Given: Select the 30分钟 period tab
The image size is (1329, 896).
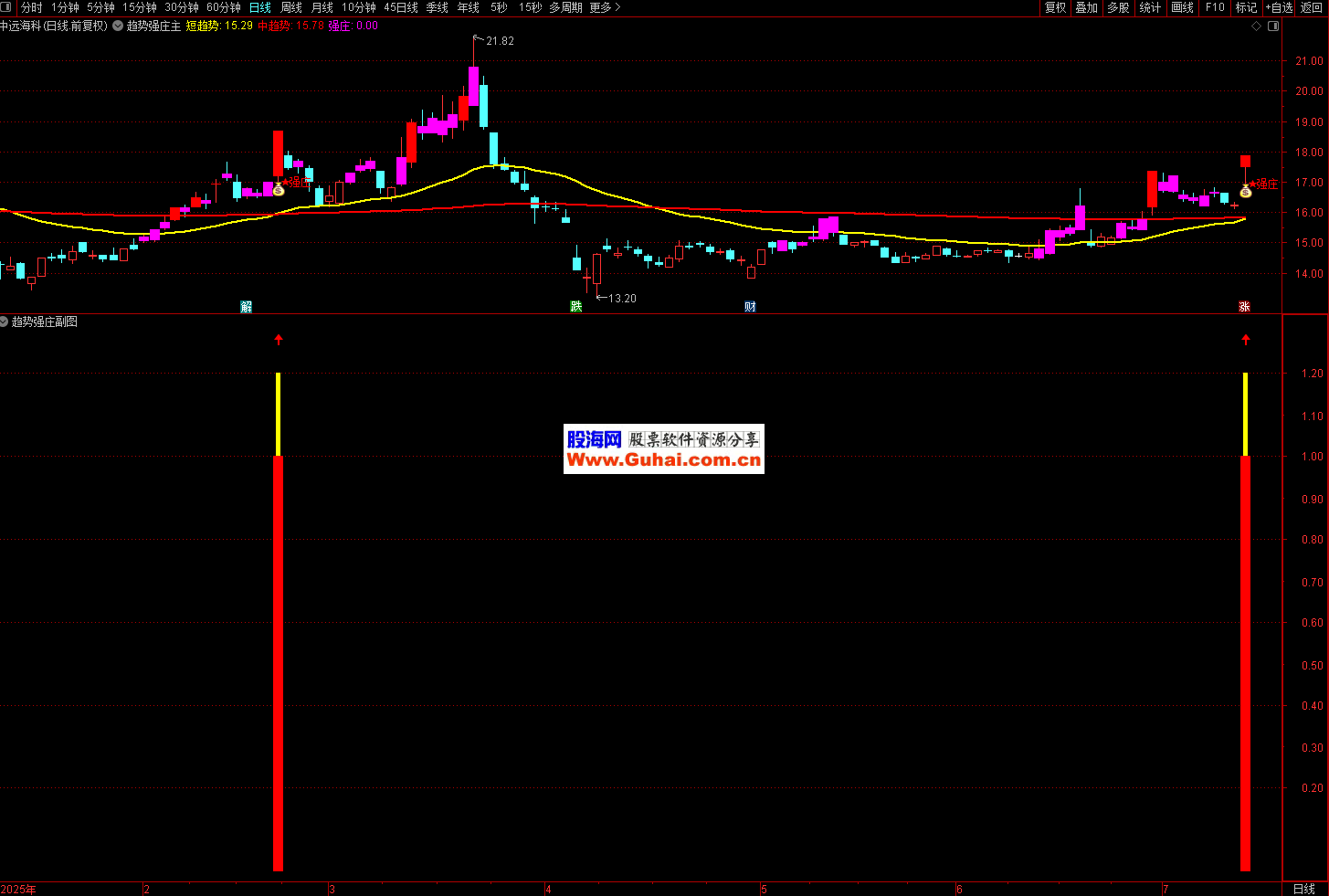Looking at the screenshot, I should (182, 7).
